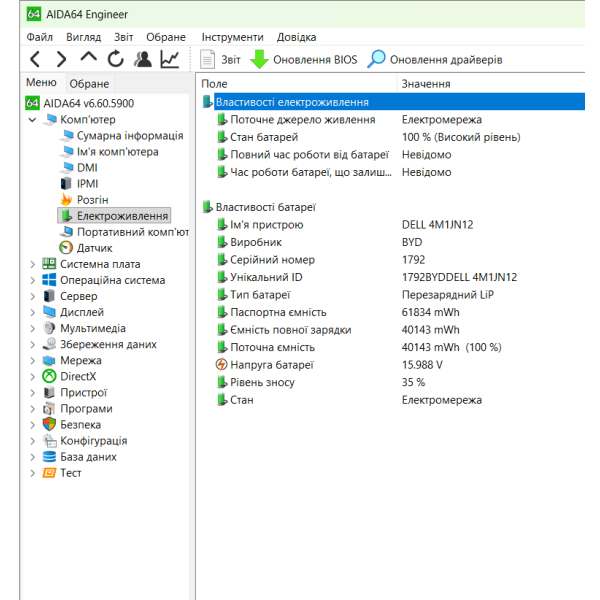Go forward with the right arrow toolbar icon
The height and width of the screenshot is (600, 600).
click(61, 59)
